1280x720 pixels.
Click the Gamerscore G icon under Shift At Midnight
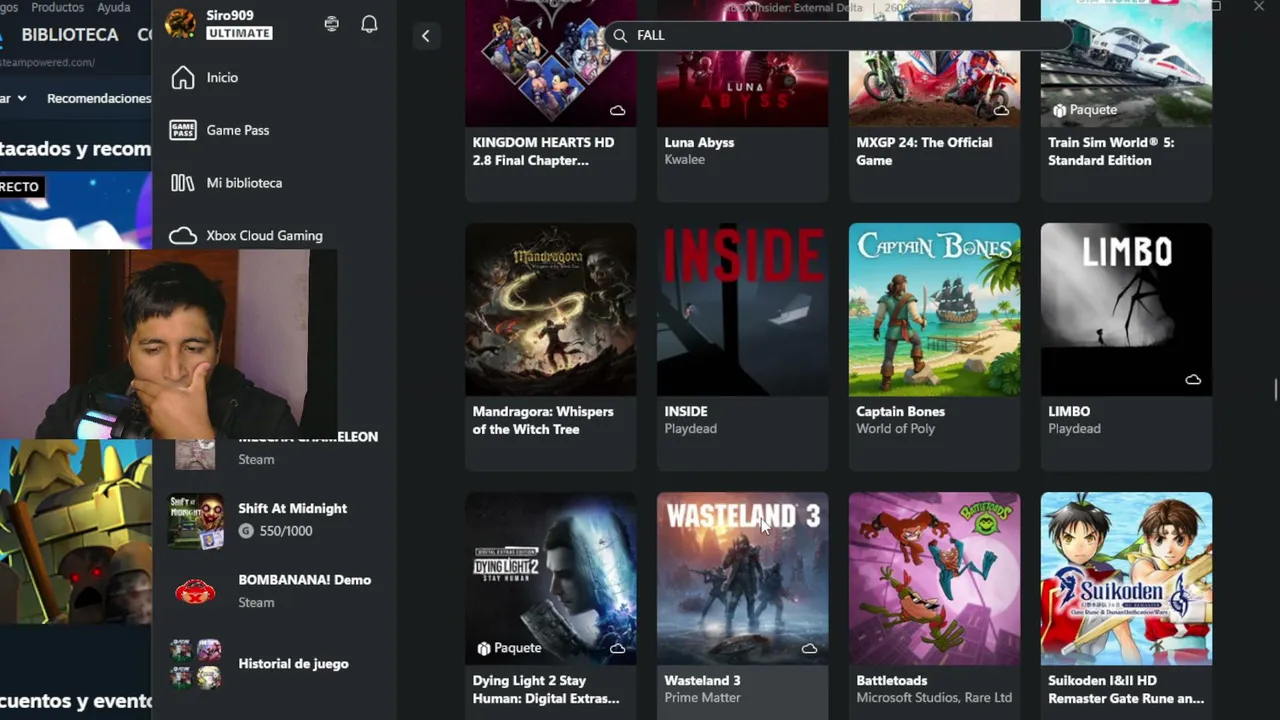coord(246,531)
